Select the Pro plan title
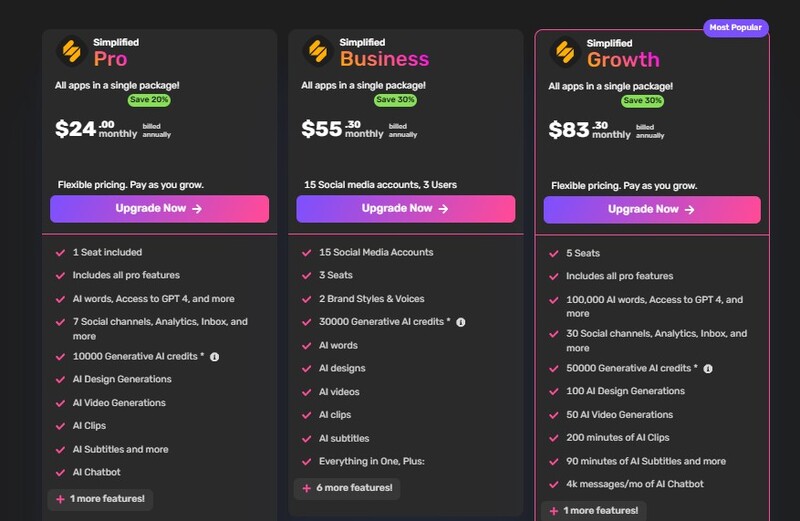This screenshot has width=800, height=521. pyautogui.click(x=110, y=58)
